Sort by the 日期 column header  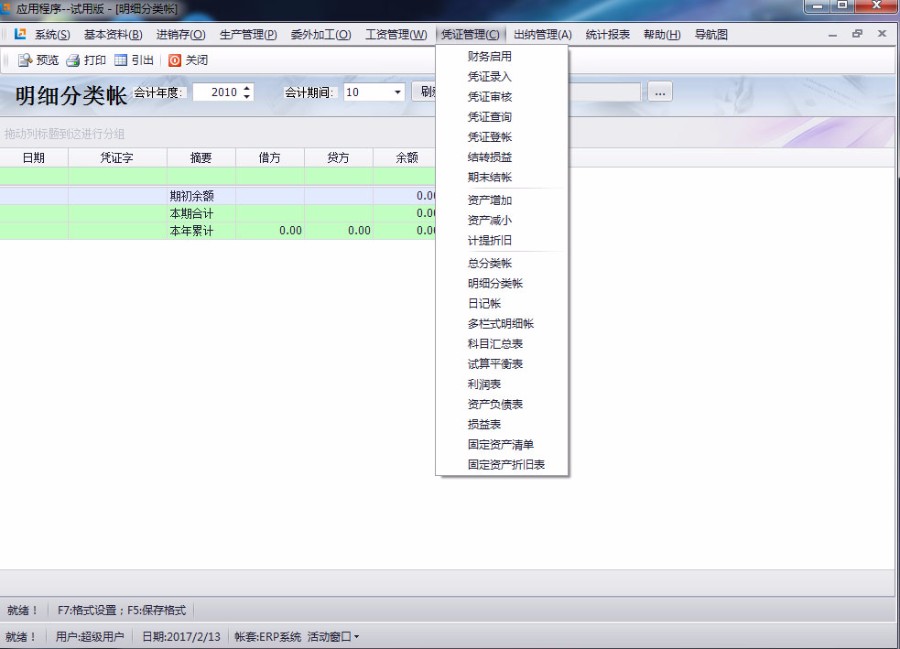point(34,157)
